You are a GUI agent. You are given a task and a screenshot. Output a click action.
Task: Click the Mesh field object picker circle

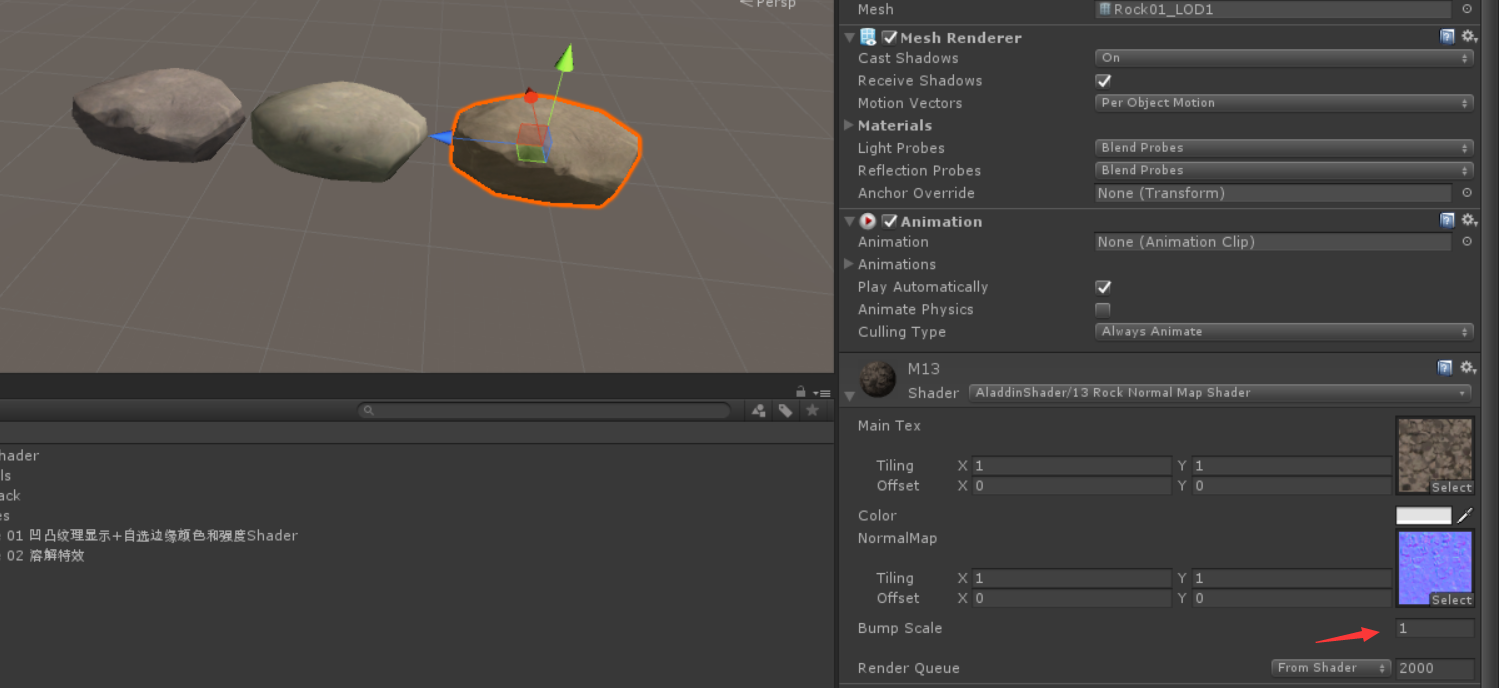[1467, 9]
